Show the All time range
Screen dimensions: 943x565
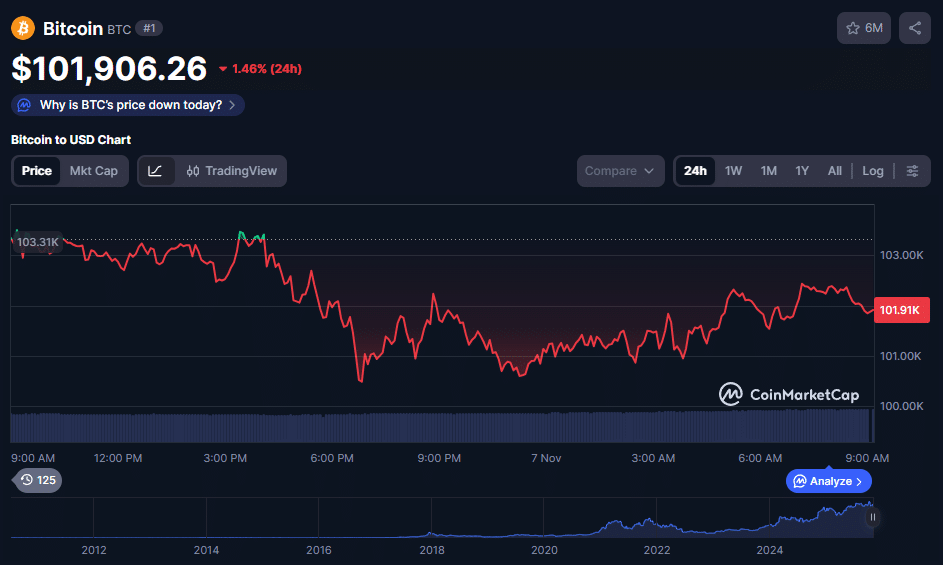click(x=835, y=171)
